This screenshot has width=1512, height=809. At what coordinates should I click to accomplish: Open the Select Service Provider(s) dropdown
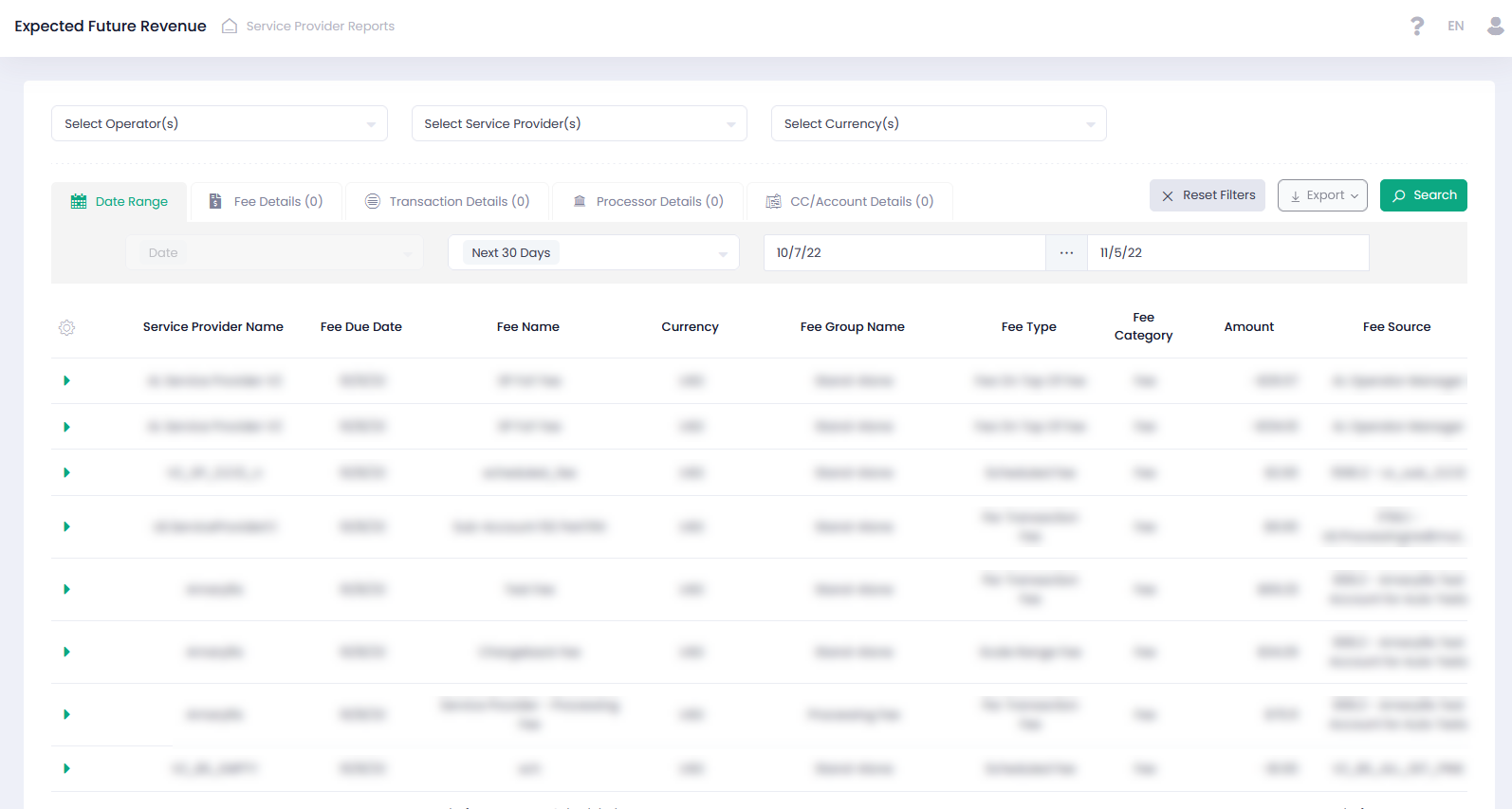point(579,123)
